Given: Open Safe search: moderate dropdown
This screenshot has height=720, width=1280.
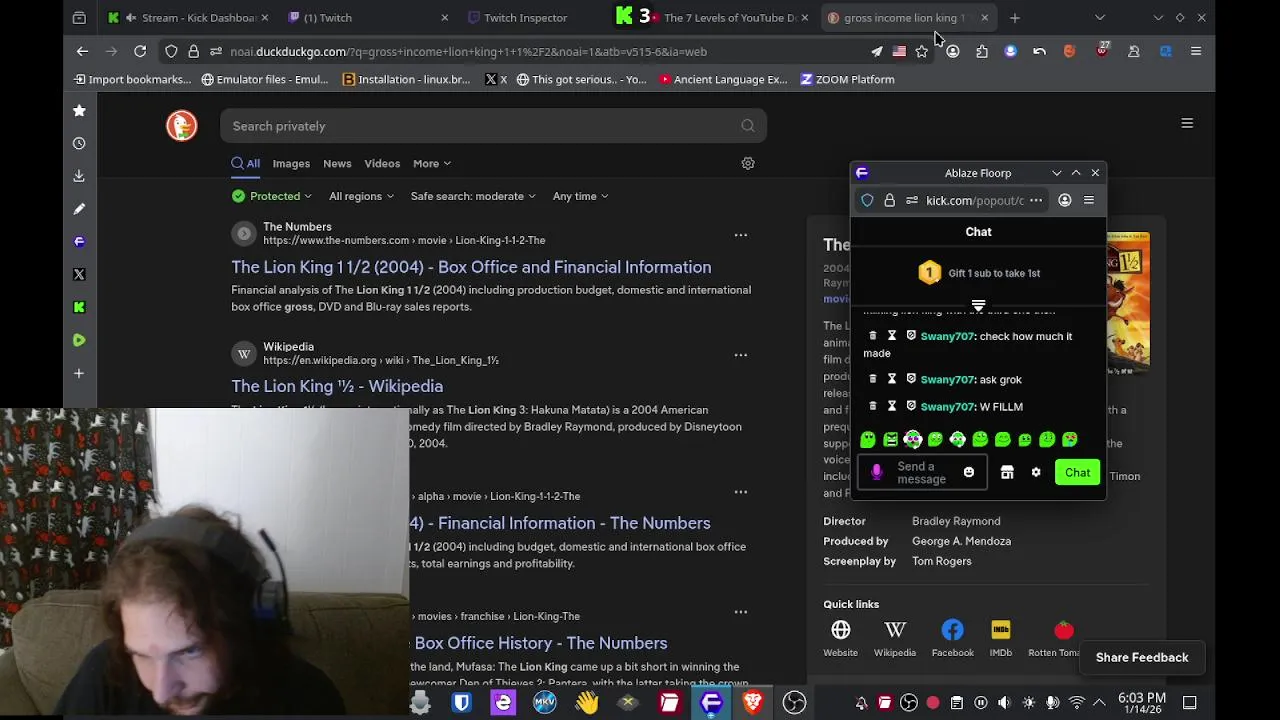Looking at the screenshot, I should (x=473, y=196).
